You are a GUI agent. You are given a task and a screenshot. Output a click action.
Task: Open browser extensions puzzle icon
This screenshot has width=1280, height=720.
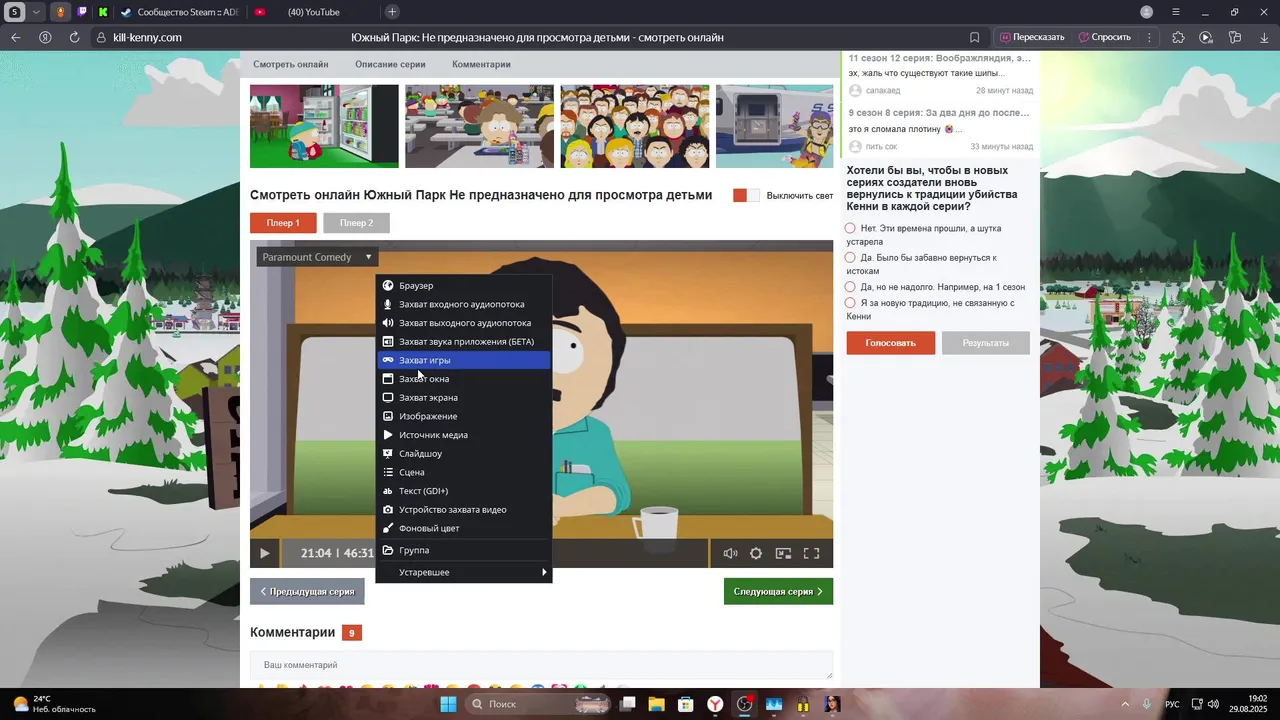[1178, 37]
